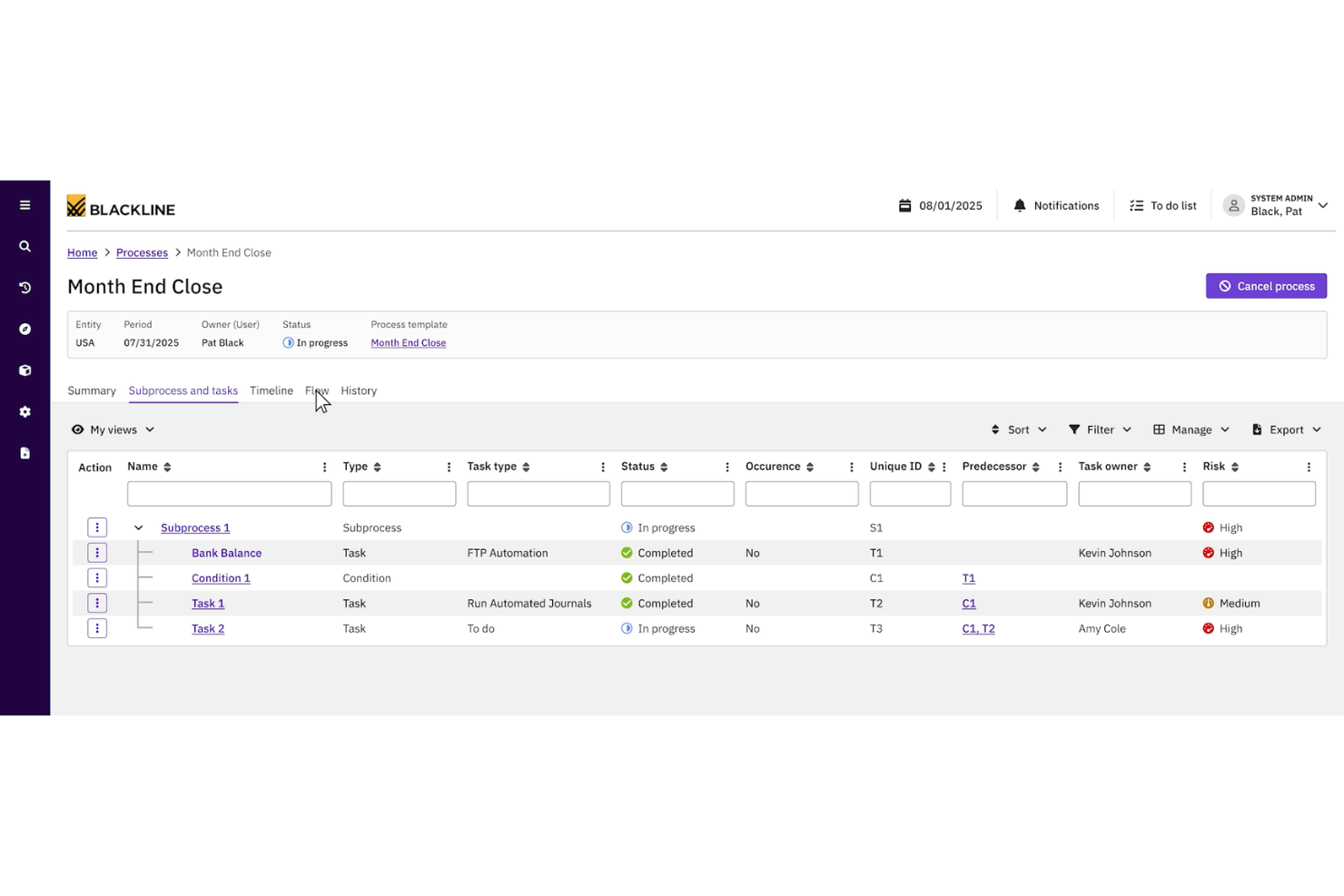This screenshot has height=896, width=1344.
Task: Sort by the Status column arrows
Action: 664,467
